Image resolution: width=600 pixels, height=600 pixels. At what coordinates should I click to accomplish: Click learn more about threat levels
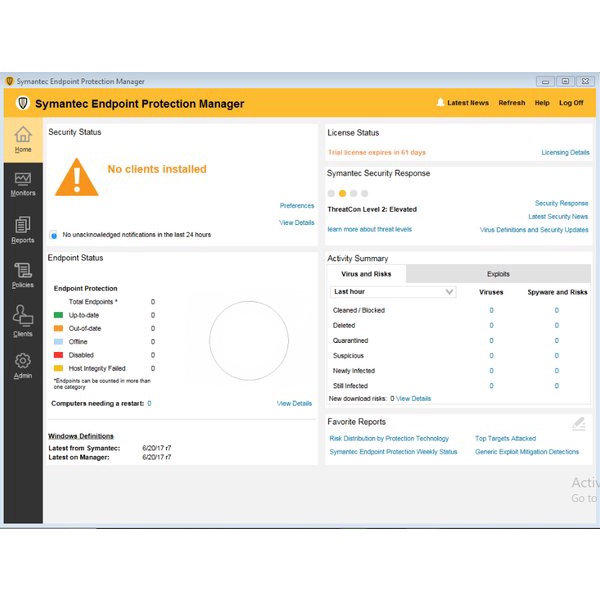370,229
